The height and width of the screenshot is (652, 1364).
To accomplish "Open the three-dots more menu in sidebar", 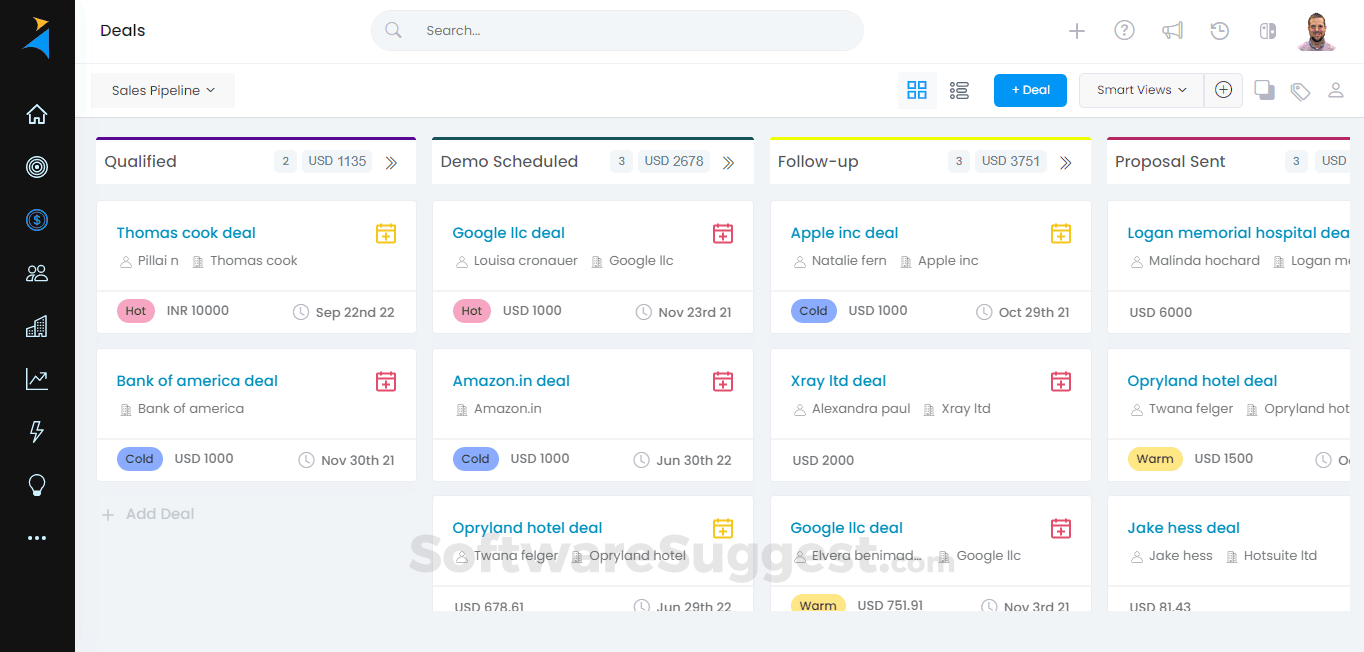I will tap(37, 538).
